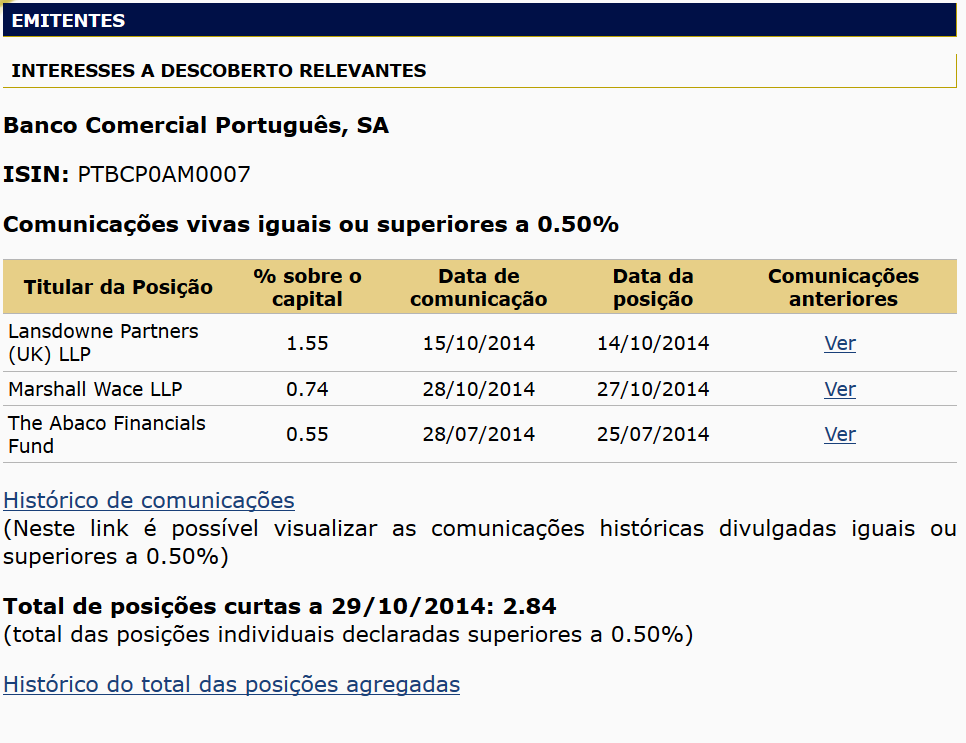Open Ver link for The Abaco Financials Fund
The width and height of the screenshot is (966, 743).
(x=840, y=434)
